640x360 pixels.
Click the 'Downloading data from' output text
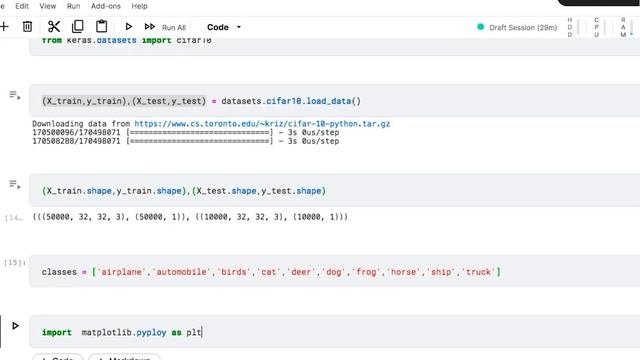pos(81,124)
